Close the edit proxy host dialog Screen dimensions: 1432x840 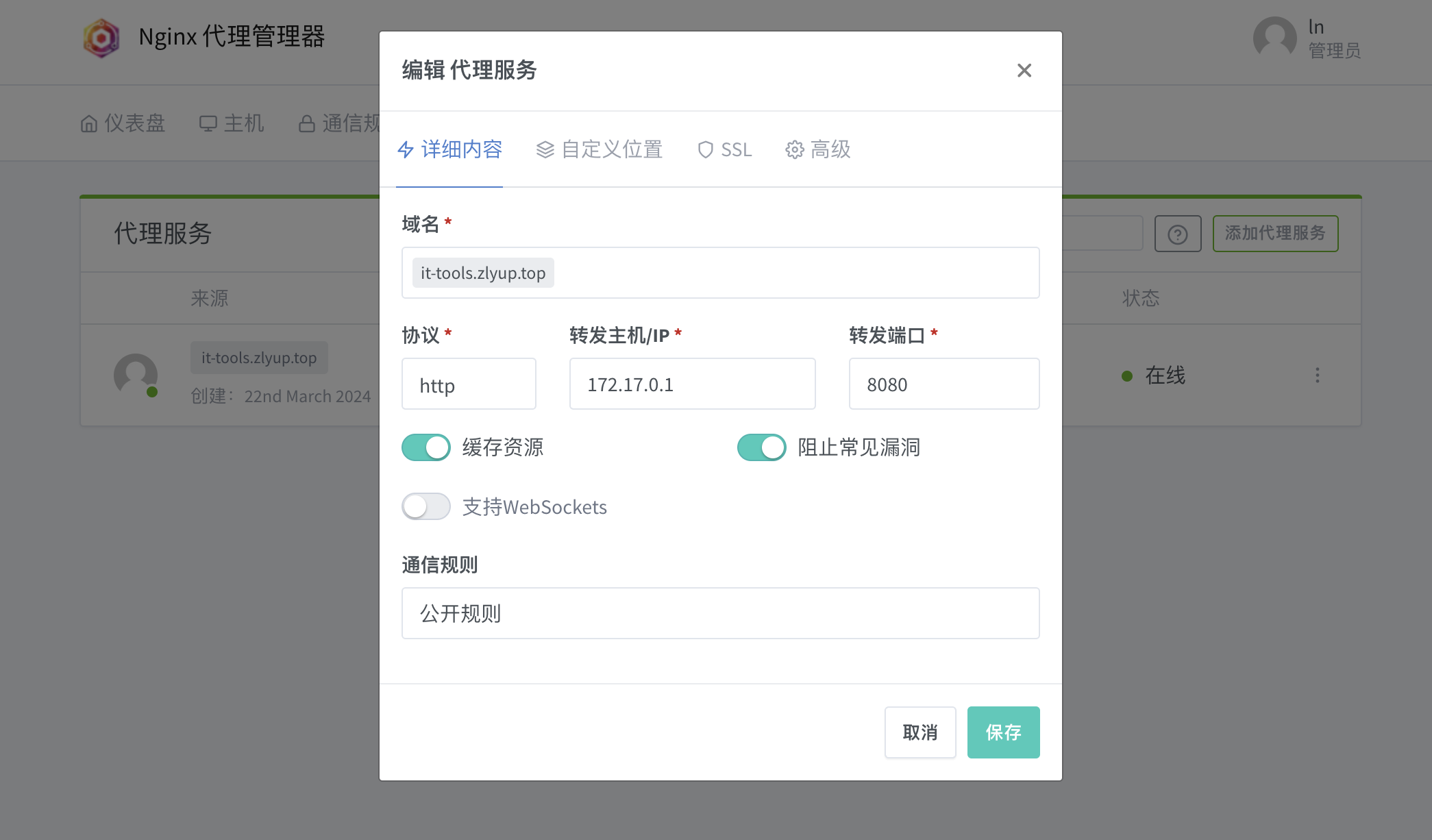click(x=1024, y=71)
